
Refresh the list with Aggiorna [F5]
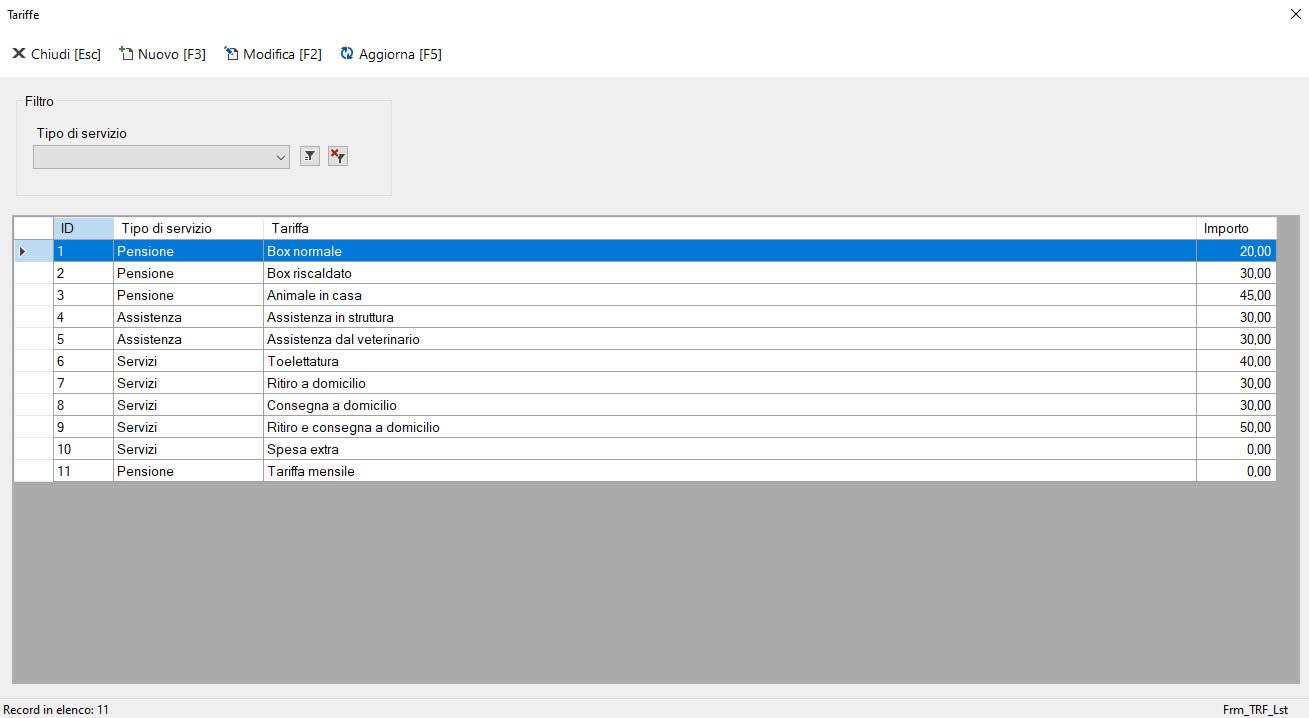coord(391,54)
